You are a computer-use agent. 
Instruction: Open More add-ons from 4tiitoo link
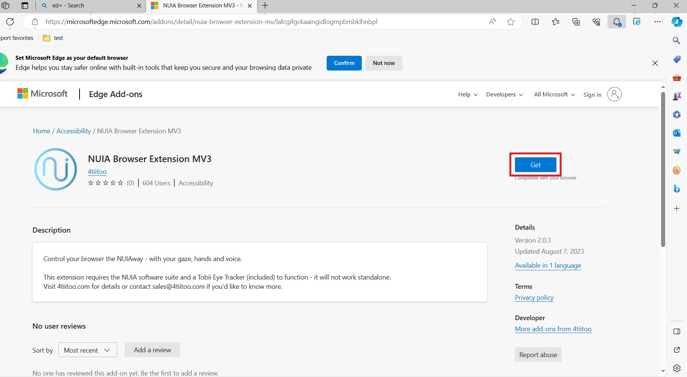pos(553,329)
